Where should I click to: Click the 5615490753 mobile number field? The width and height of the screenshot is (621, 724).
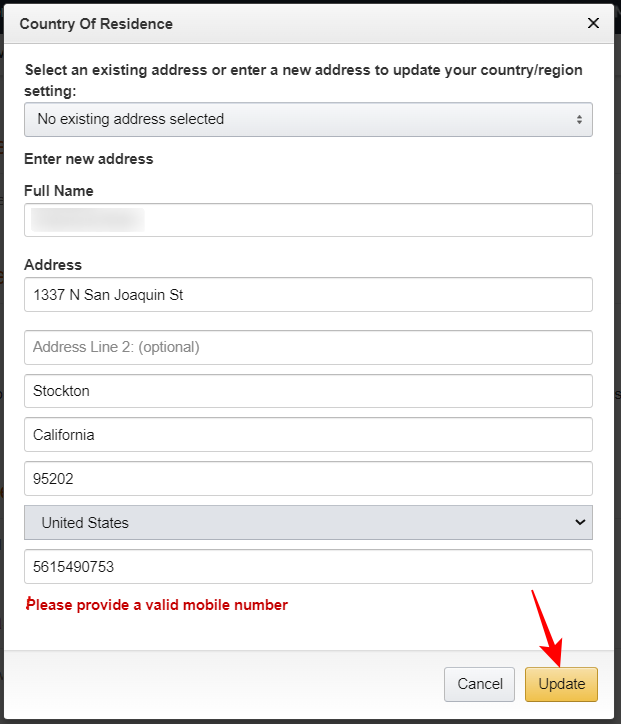(x=308, y=567)
